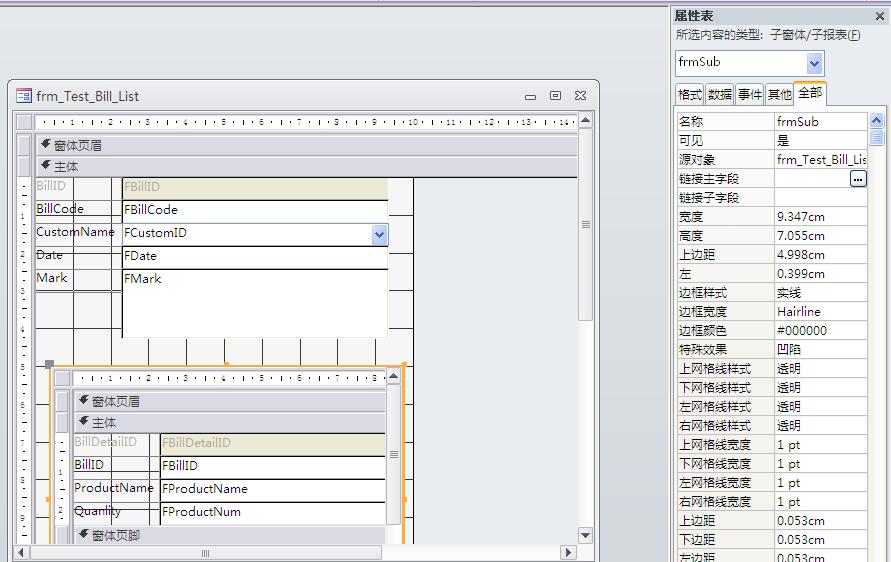The image size is (891, 562).
Task: Click the 高度 value 7.055cm
Action: (821, 236)
